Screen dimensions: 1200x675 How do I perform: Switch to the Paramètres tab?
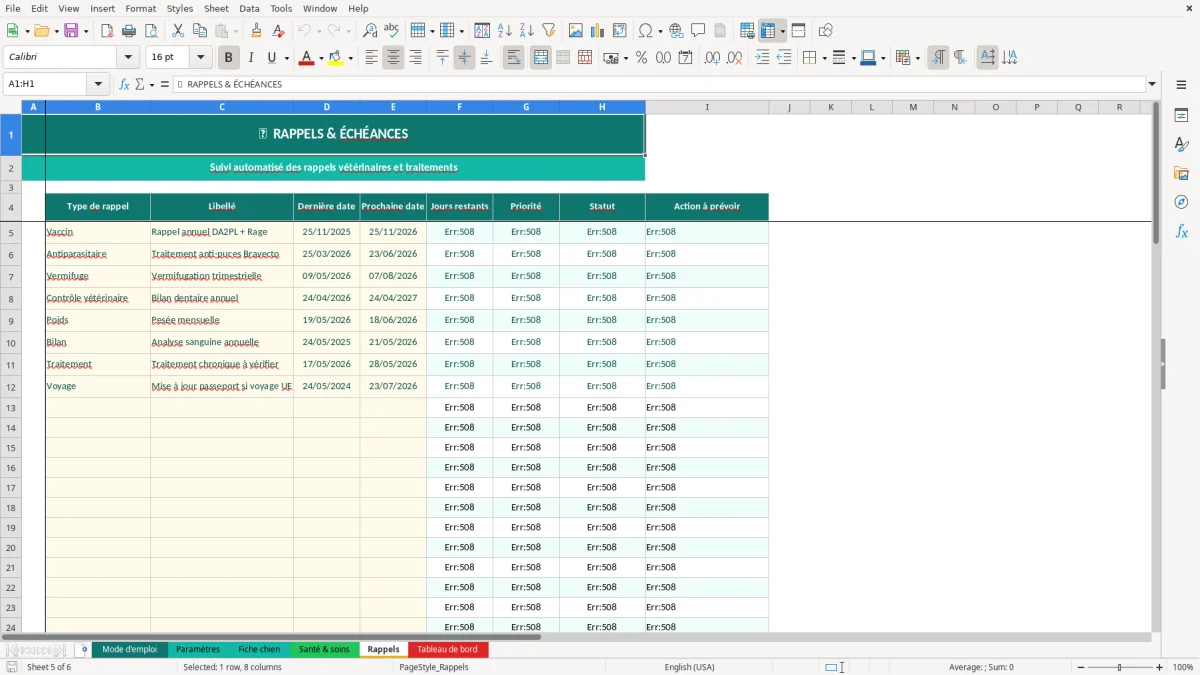(198, 649)
